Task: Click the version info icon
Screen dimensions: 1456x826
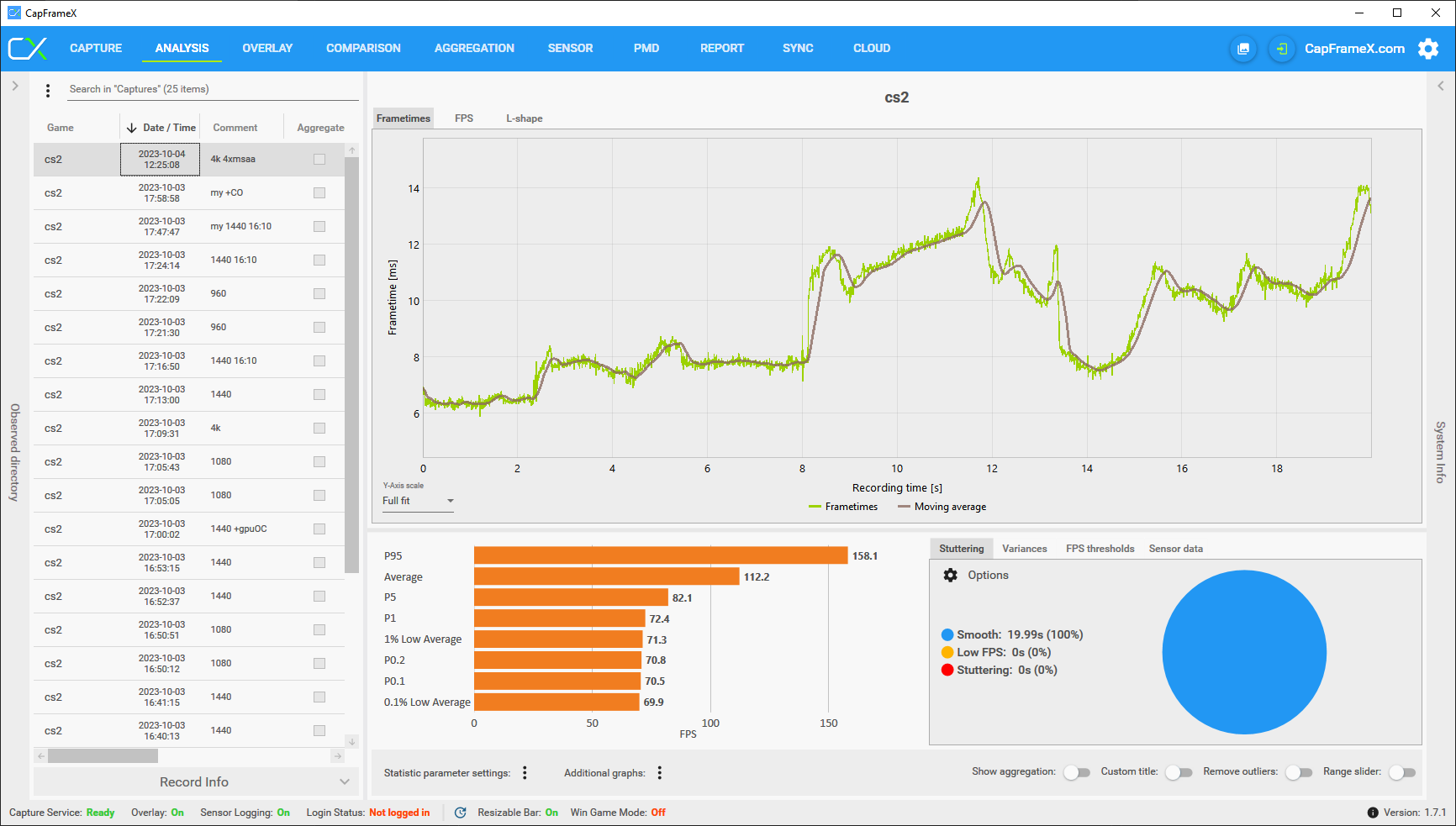Action: 1373,813
